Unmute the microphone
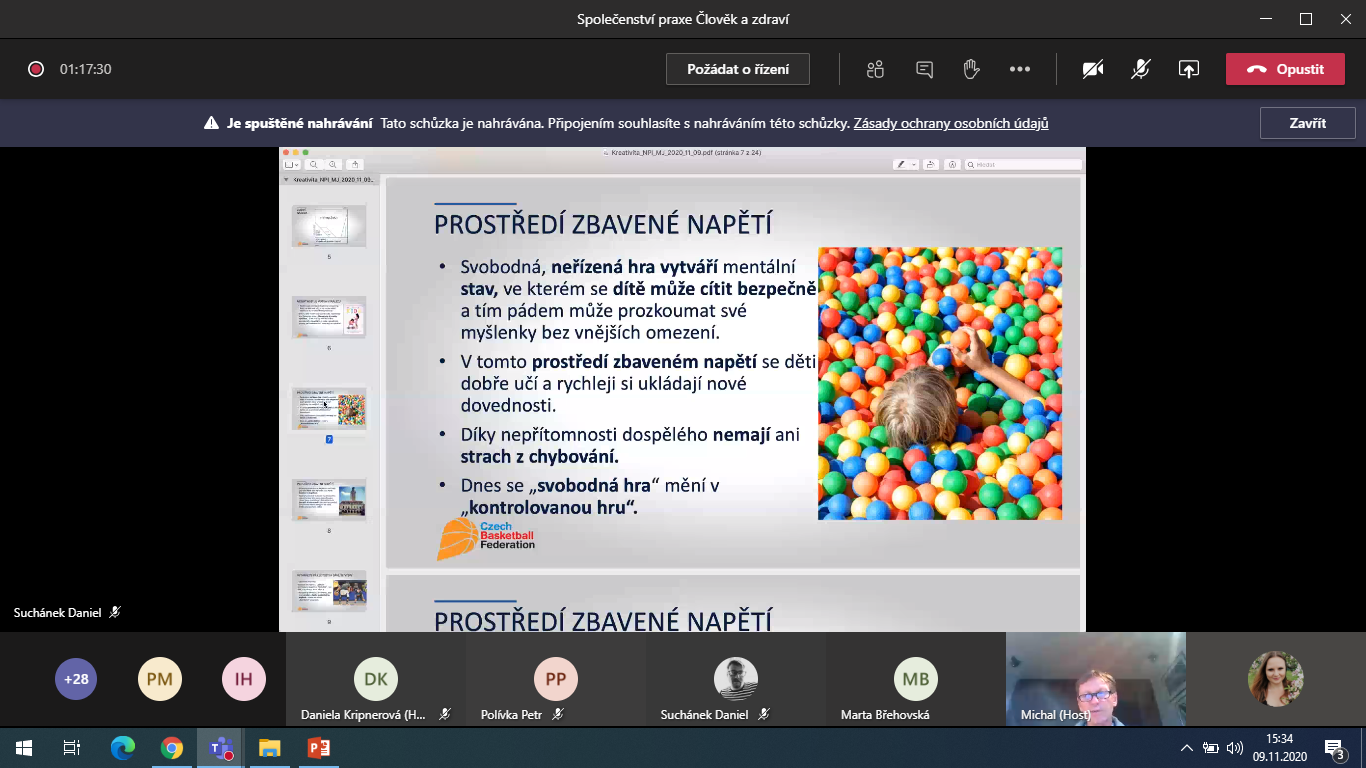Screen dimensions: 1366x768 click(1140, 69)
